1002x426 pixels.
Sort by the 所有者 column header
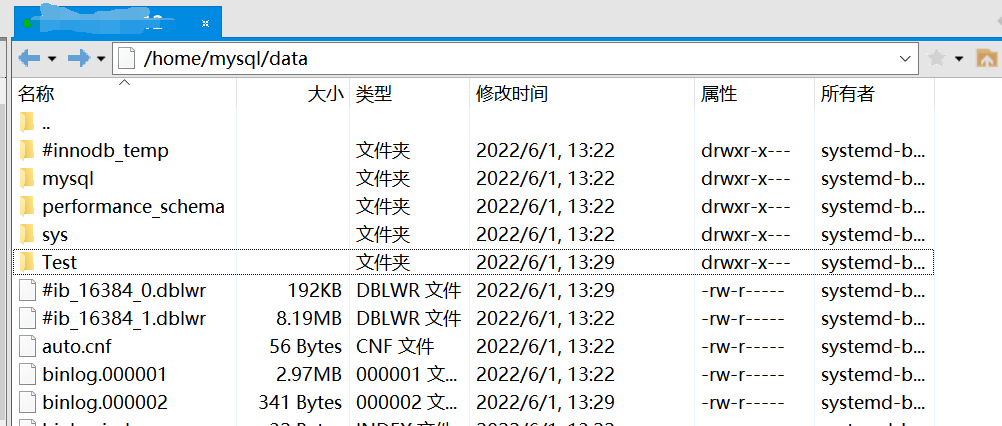(x=875, y=95)
